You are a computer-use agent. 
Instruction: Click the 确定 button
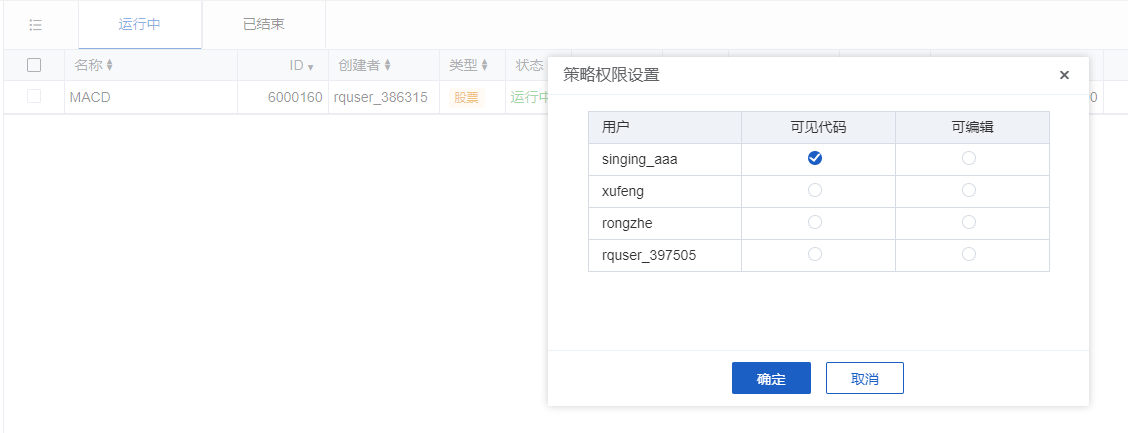click(x=771, y=379)
